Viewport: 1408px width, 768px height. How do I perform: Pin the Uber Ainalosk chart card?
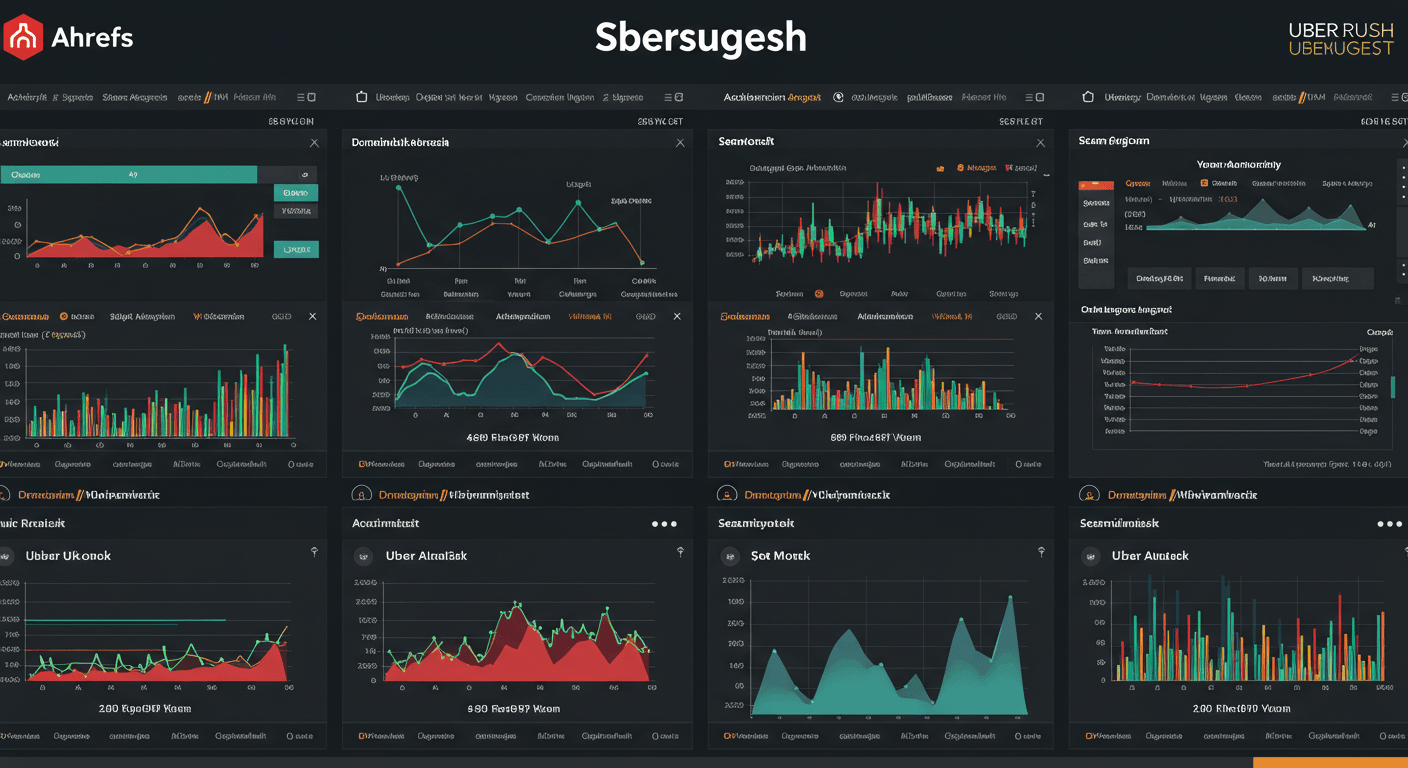tap(680, 552)
